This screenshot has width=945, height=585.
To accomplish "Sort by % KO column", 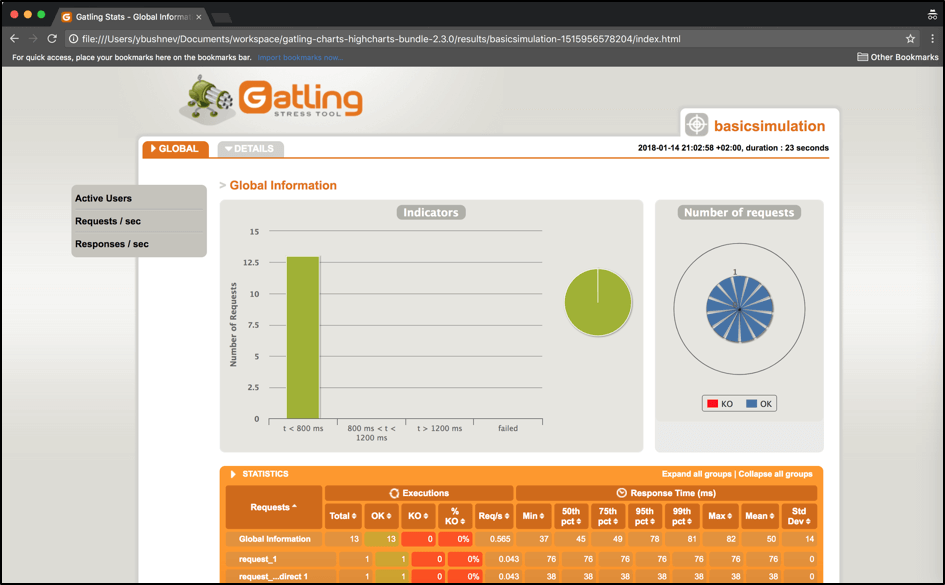I will pos(455,516).
